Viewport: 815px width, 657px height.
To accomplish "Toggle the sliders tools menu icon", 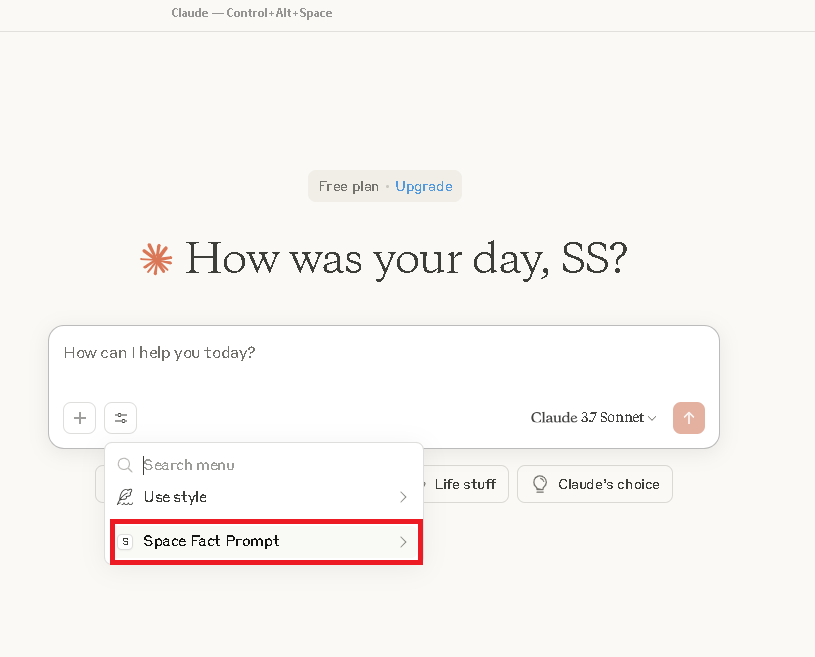I will (121, 418).
